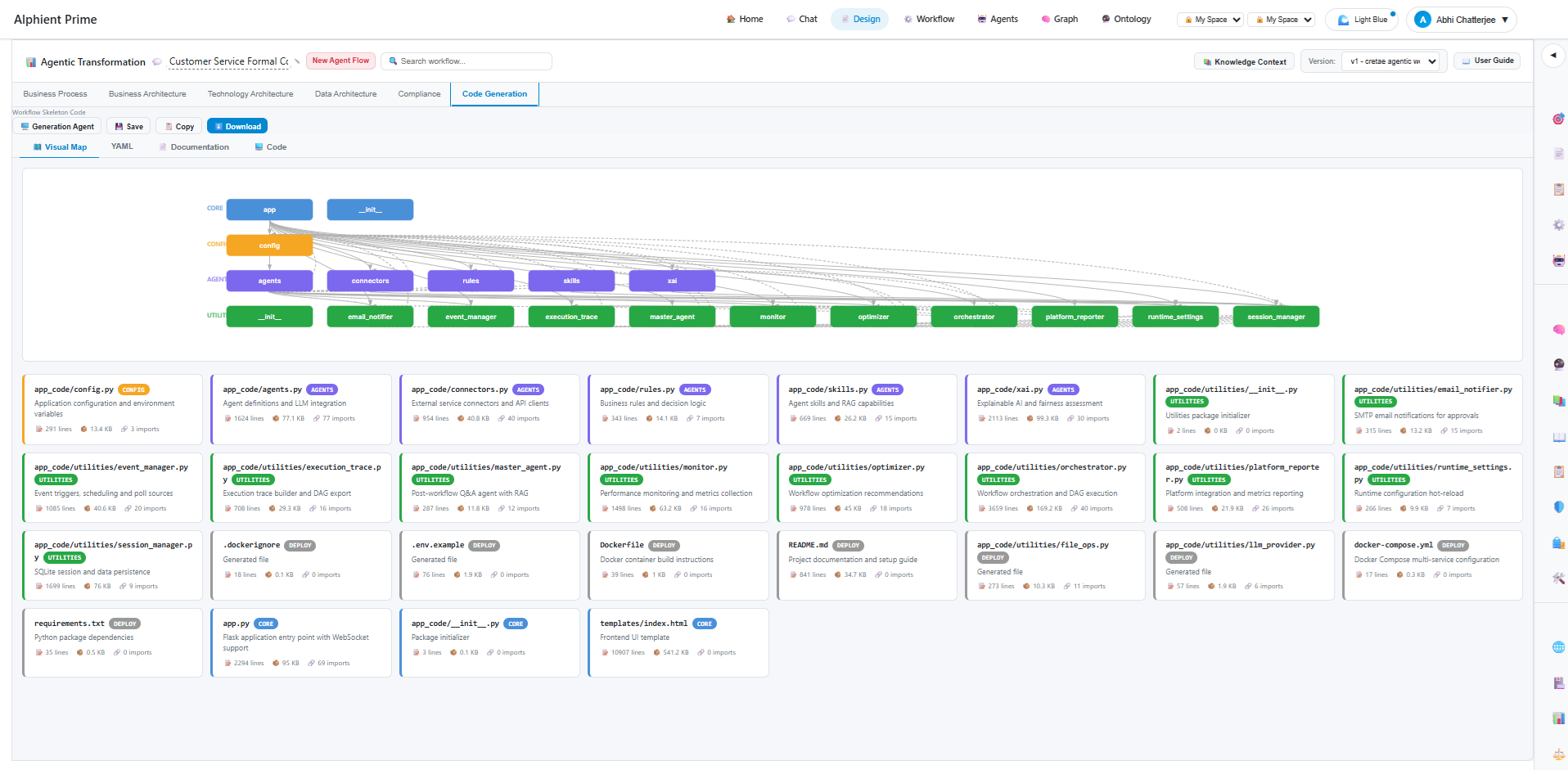Open the robot agent icon in right sidebar
This screenshot has width=1568, height=770.
pyautogui.click(x=1558, y=260)
